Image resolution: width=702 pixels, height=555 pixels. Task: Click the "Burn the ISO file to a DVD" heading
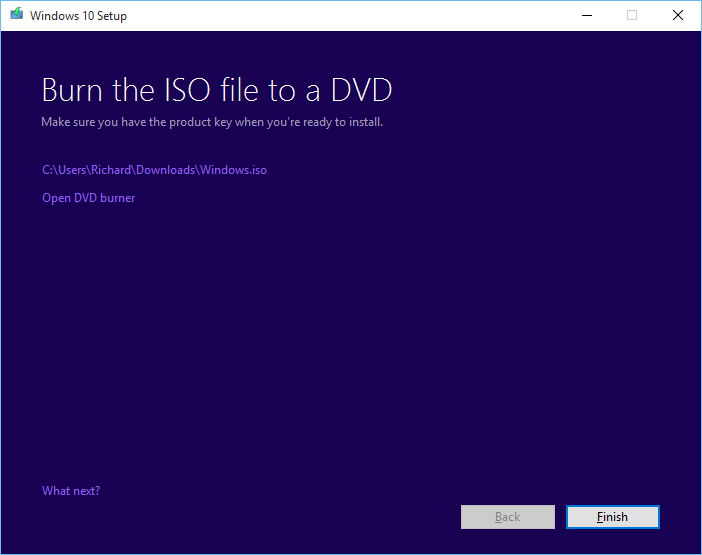(x=216, y=90)
